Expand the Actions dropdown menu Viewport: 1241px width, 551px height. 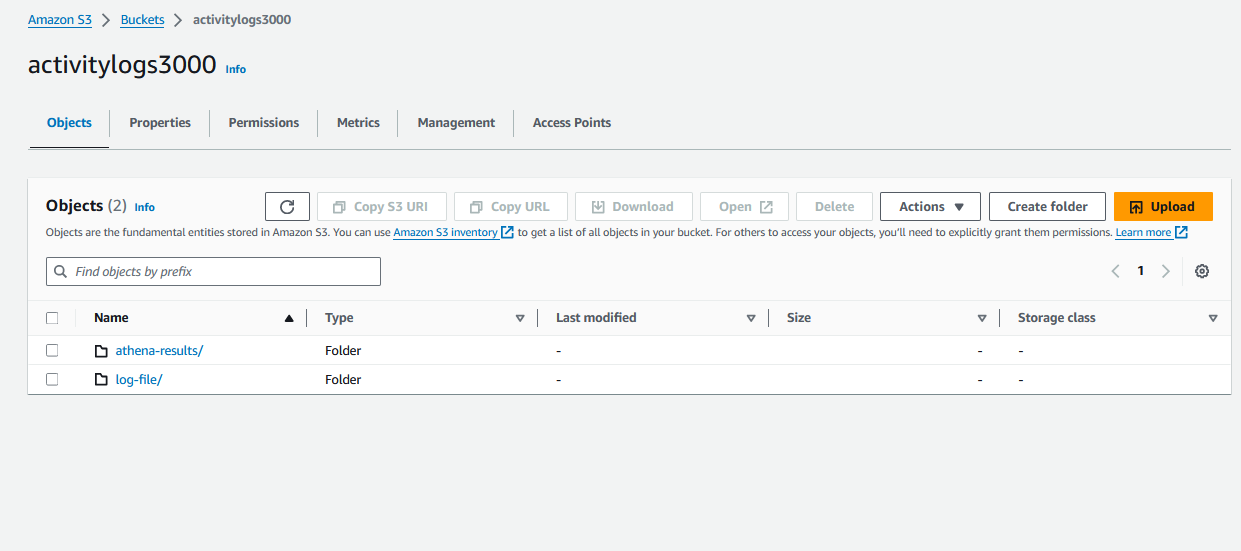click(930, 207)
